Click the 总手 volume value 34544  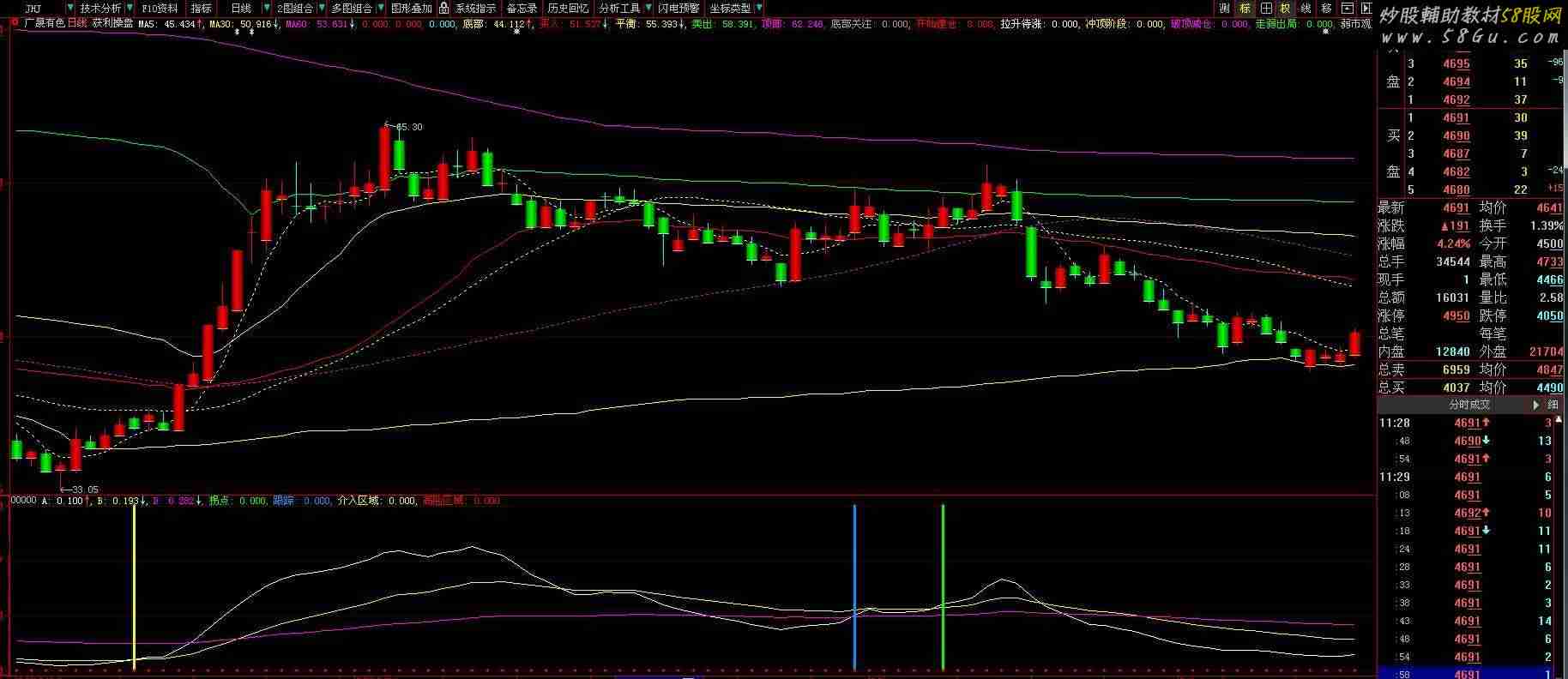(x=1453, y=261)
